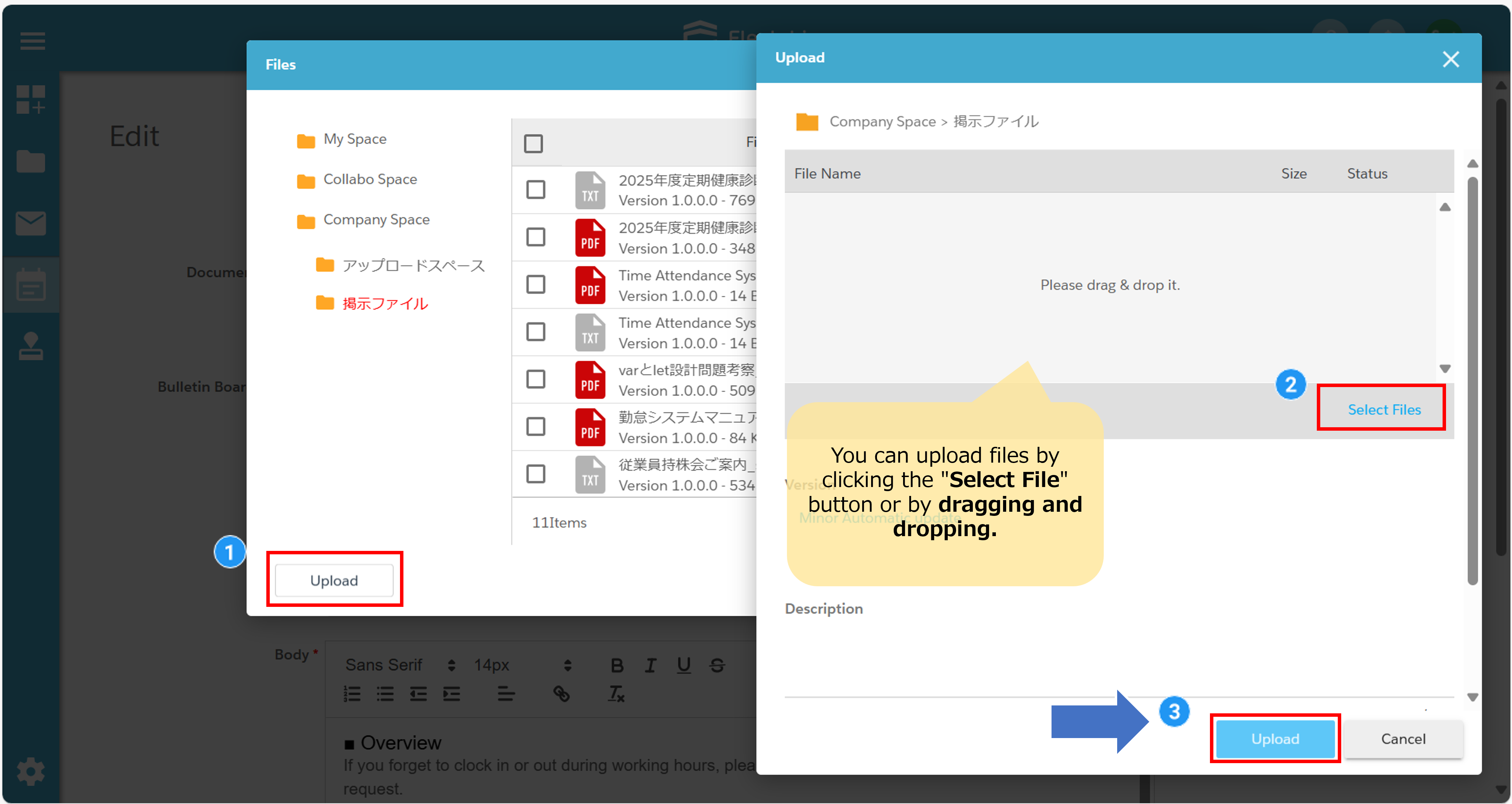
Task: Click the PDF icon of the 勤怠システムマニュアル file
Action: pos(590,427)
